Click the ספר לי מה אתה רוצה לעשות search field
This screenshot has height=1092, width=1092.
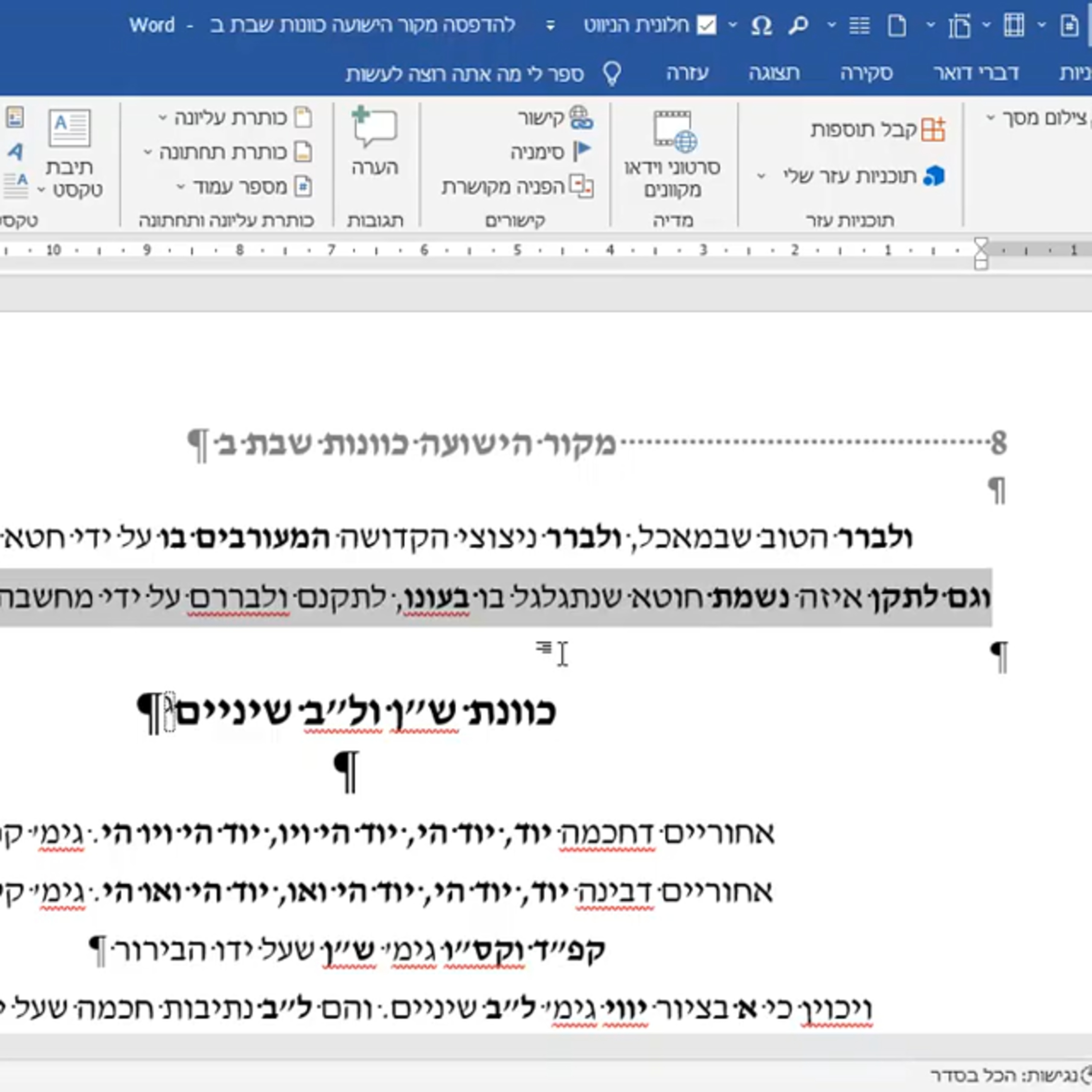(x=464, y=74)
